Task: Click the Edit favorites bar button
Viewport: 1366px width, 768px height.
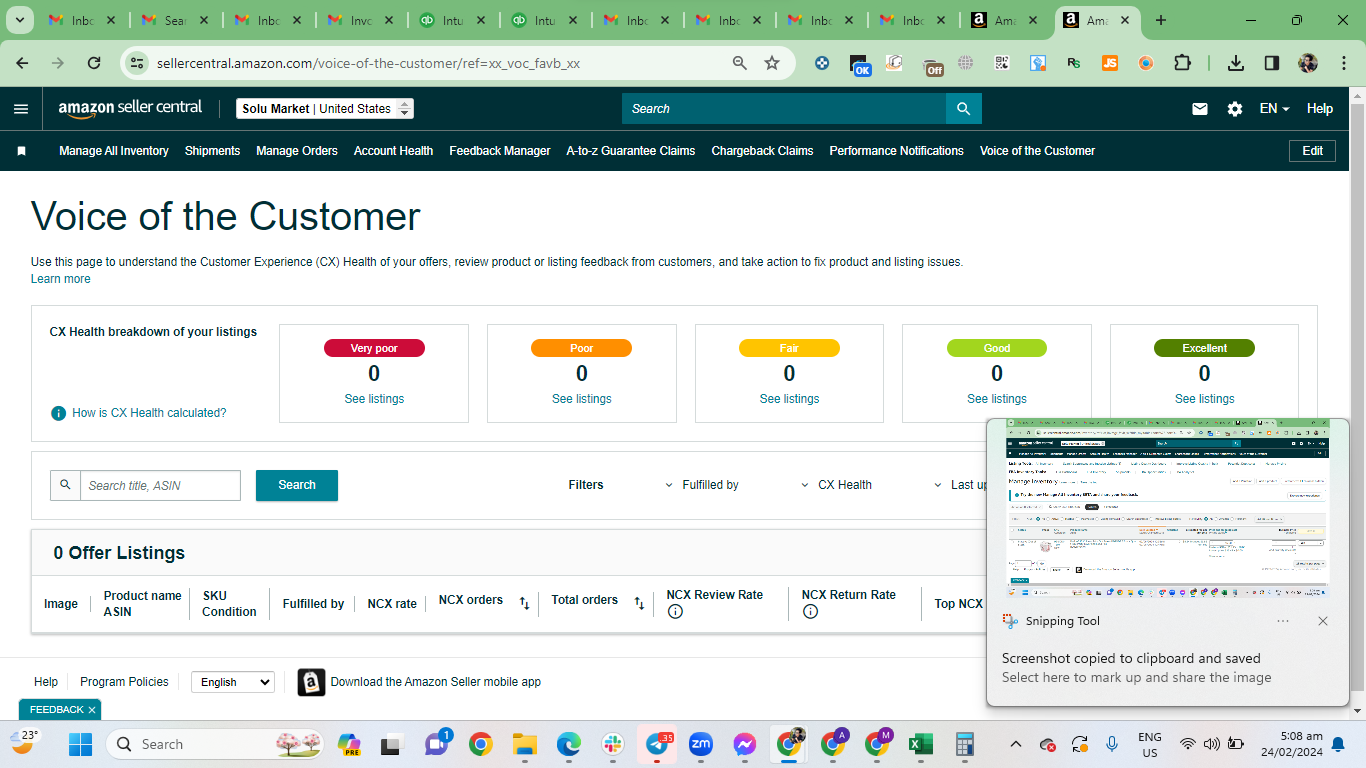Action: (1312, 151)
